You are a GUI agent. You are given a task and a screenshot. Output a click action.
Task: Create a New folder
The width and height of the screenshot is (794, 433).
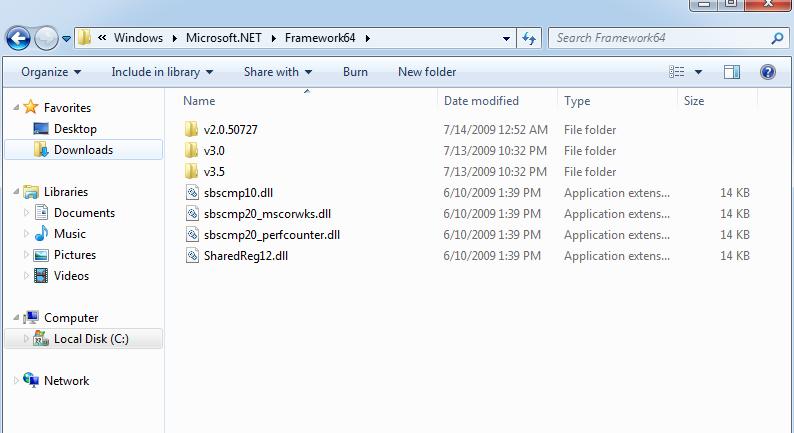427,72
